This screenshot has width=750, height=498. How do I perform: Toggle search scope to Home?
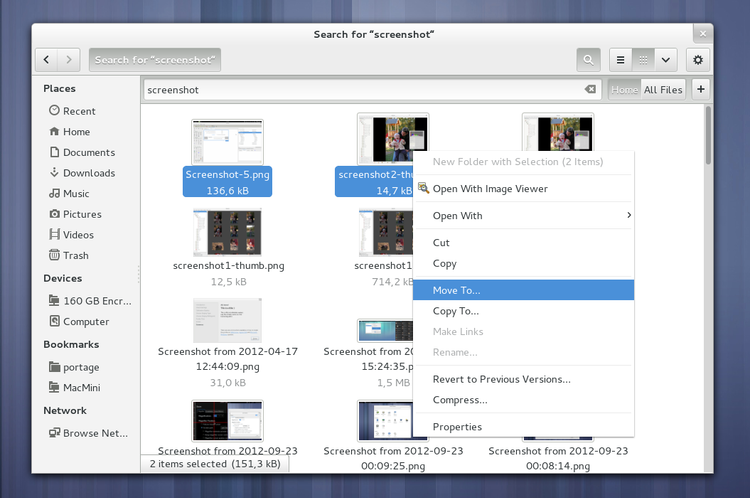(x=624, y=89)
